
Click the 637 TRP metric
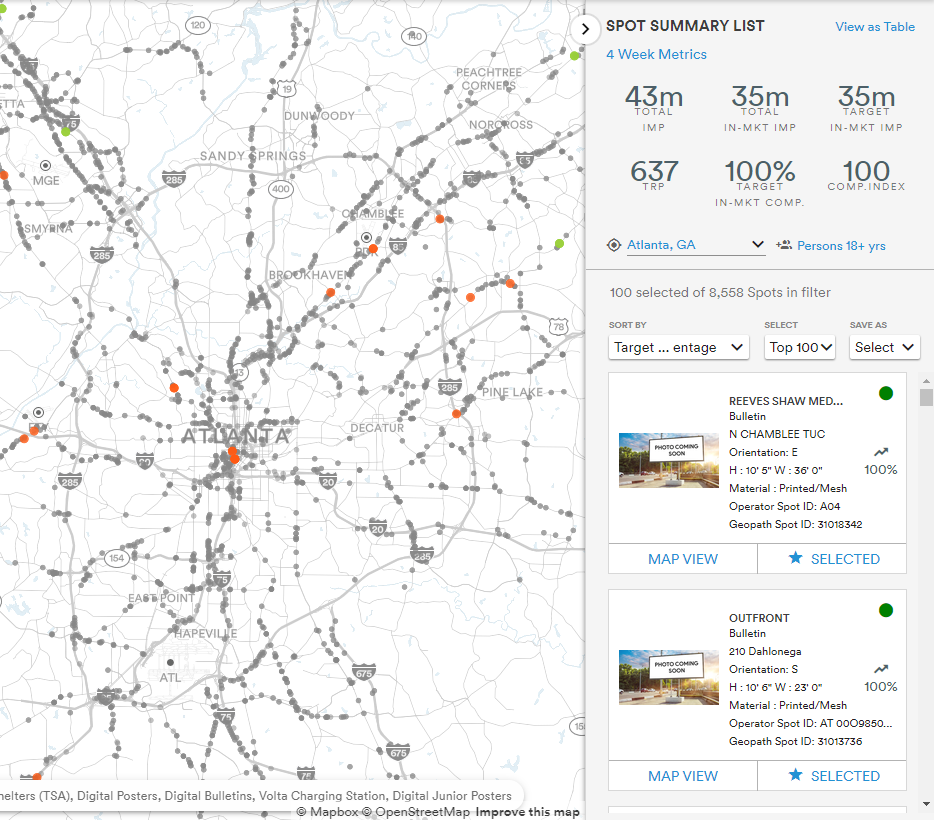(654, 174)
